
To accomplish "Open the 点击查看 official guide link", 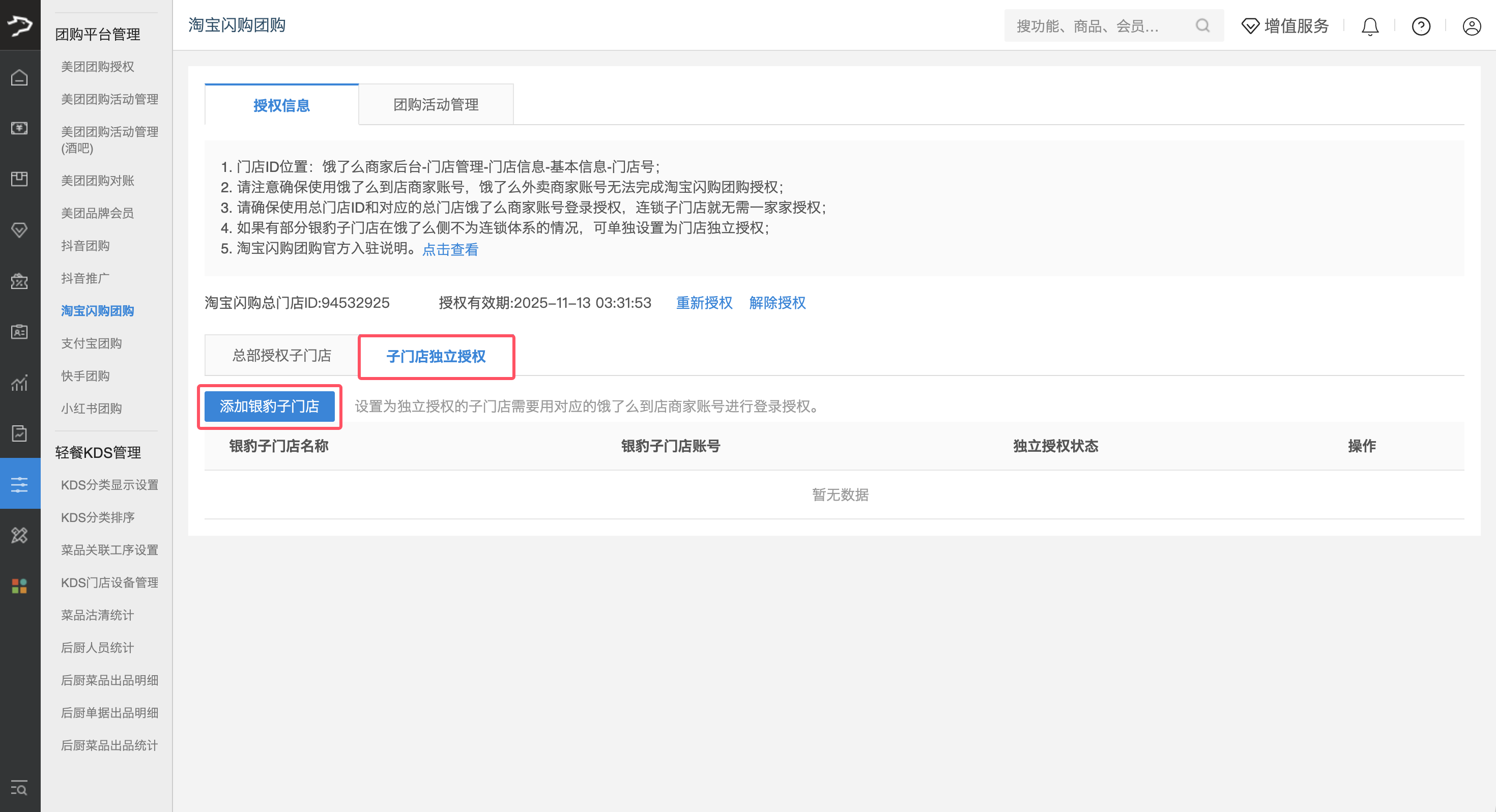I will click(450, 249).
